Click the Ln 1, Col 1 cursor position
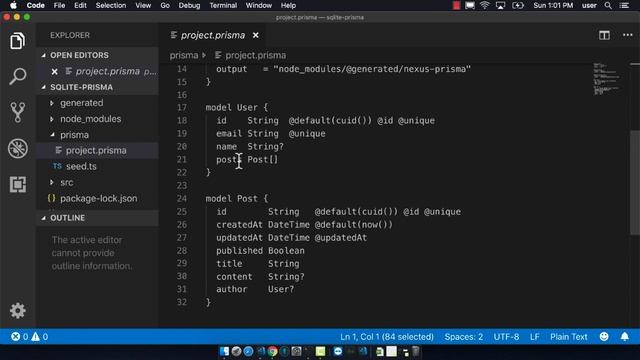This screenshot has width=640, height=360. pos(387,337)
